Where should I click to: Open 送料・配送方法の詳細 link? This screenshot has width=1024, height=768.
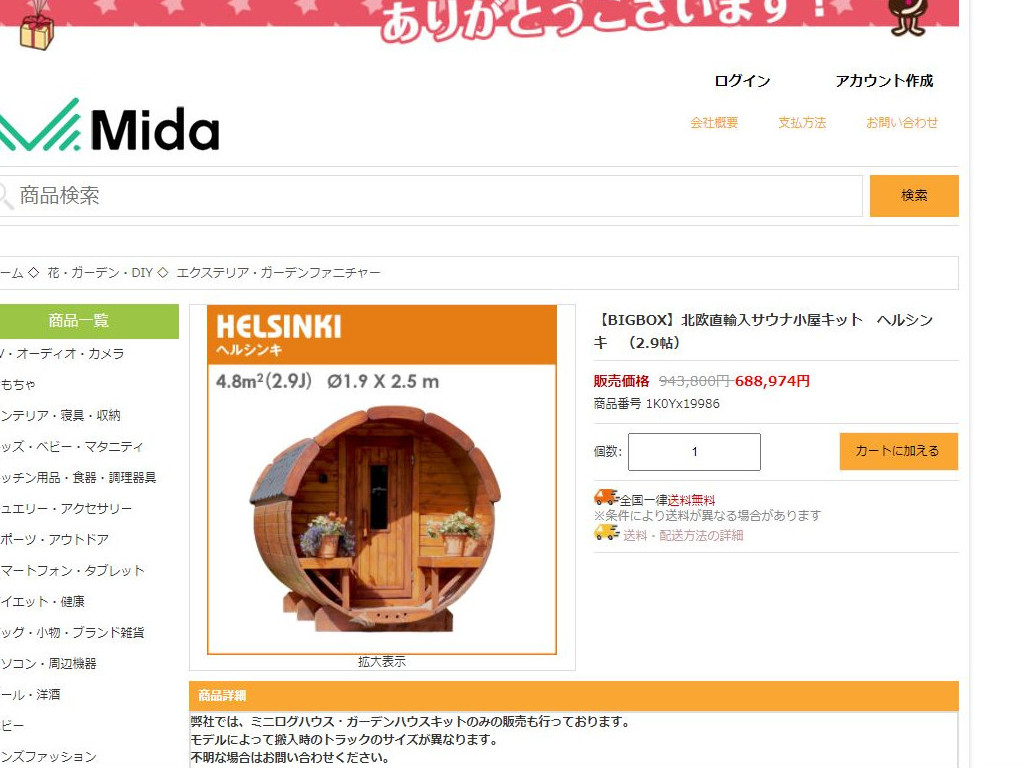[683, 536]
